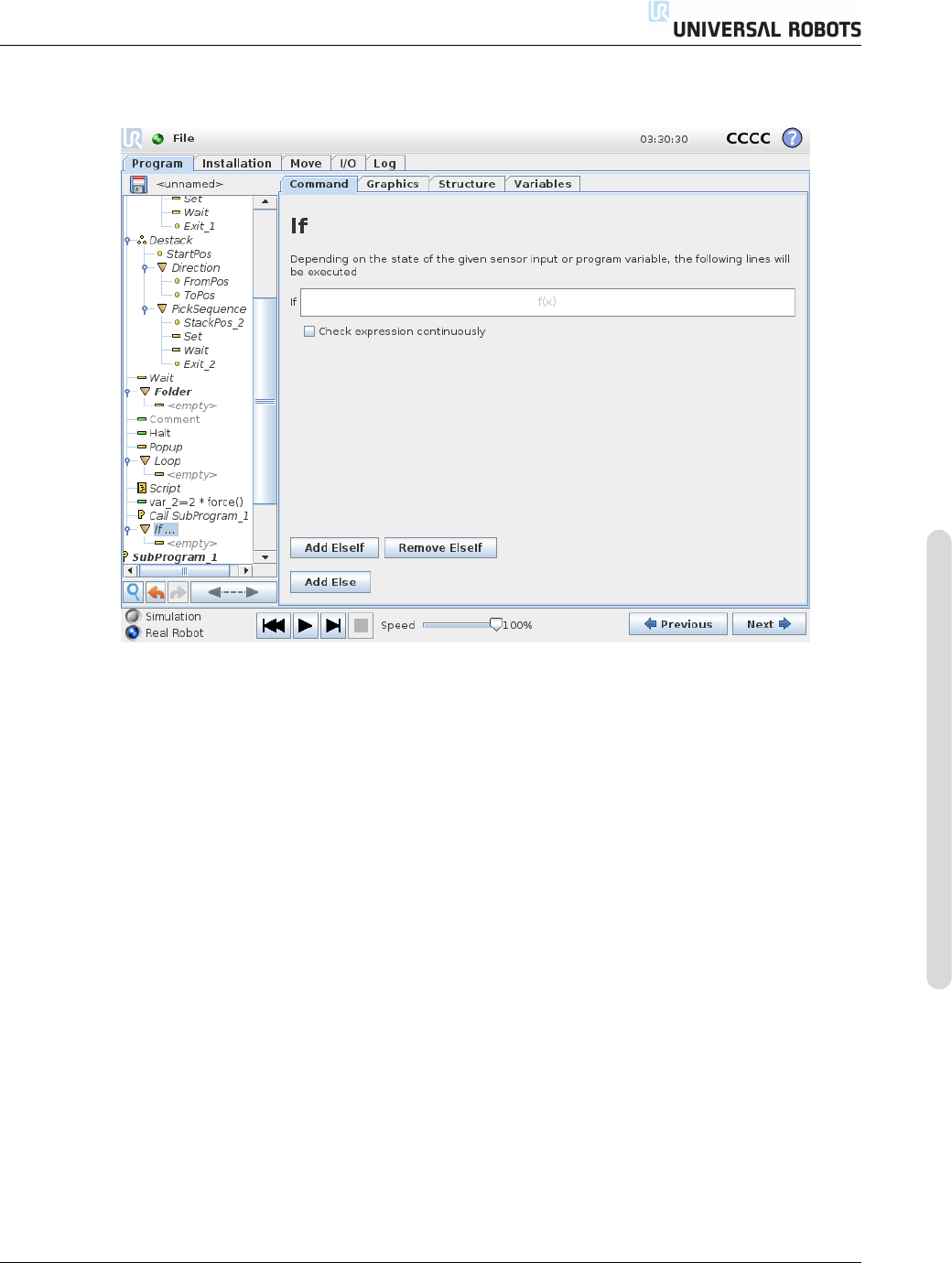Select the empty placeholder under Loop
The height and width of the screenshot is (1263, 952).
[x=192, y=474]
